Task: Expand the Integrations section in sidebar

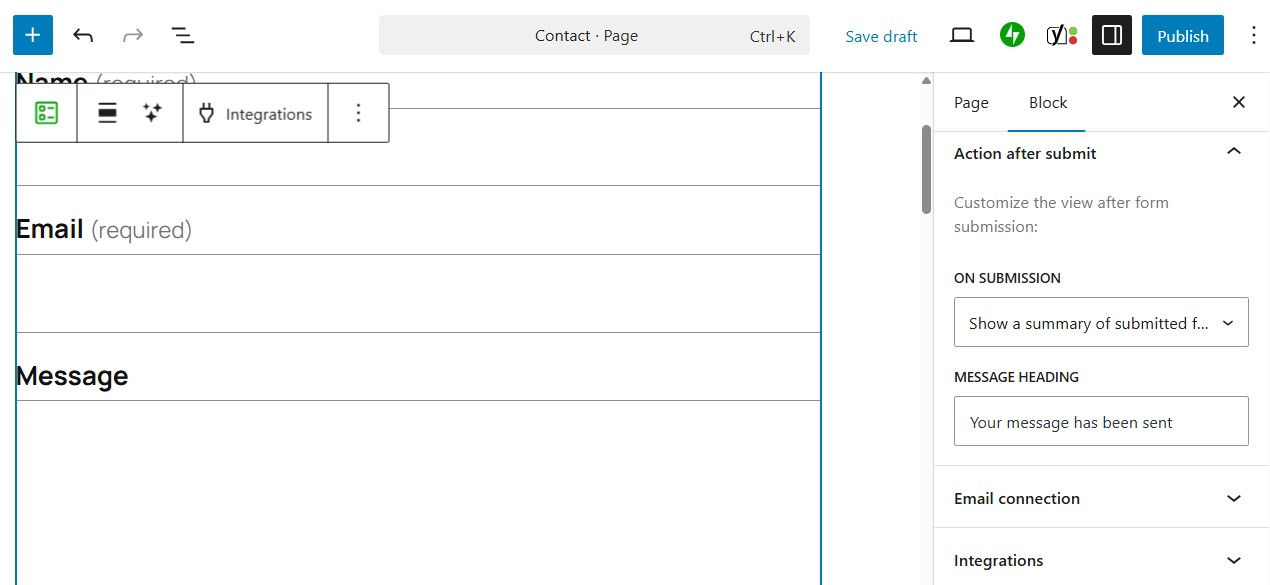Action: pyautogui.click(x=1100, y=560)
